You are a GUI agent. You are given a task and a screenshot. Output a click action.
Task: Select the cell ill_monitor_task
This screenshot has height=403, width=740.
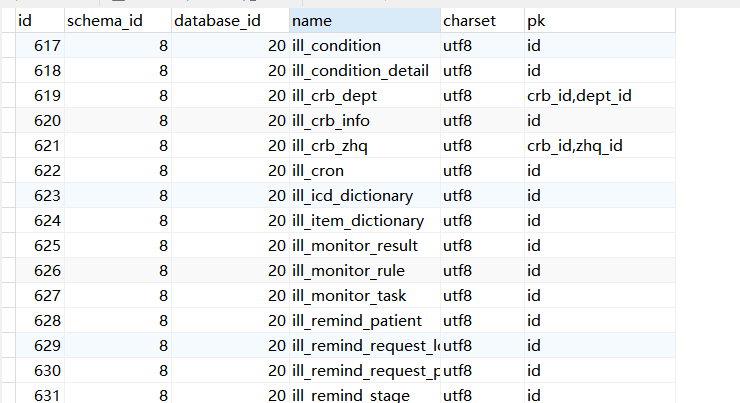(365, 296)
